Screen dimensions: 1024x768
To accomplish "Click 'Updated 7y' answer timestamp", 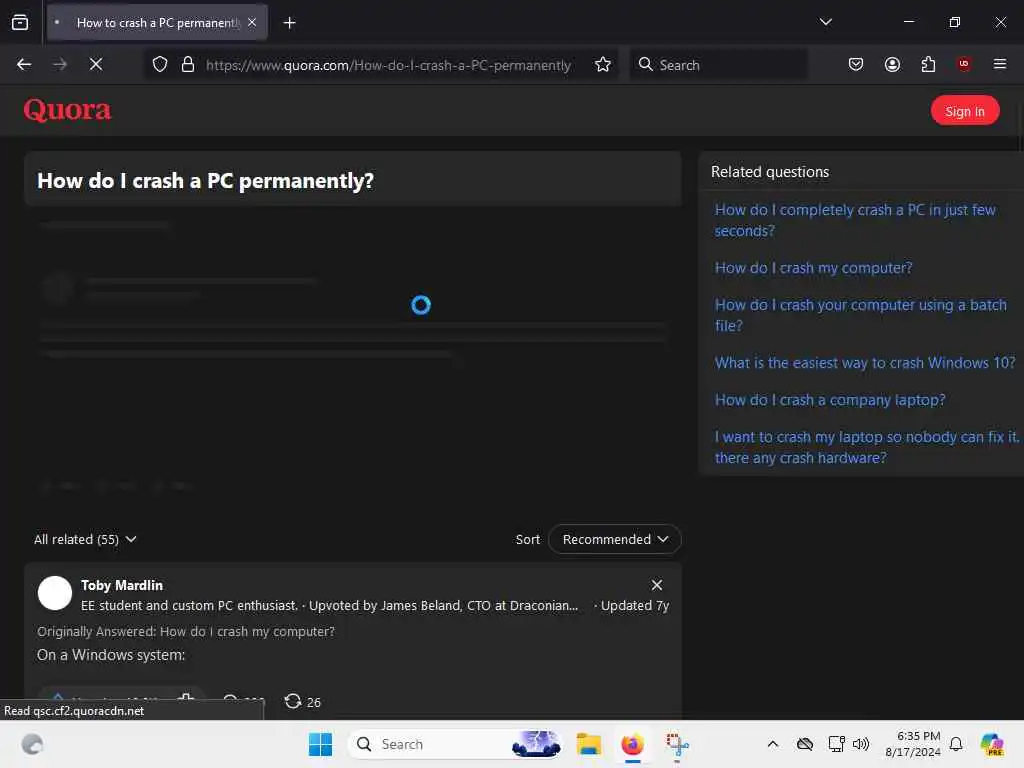I will coord(635,605).
